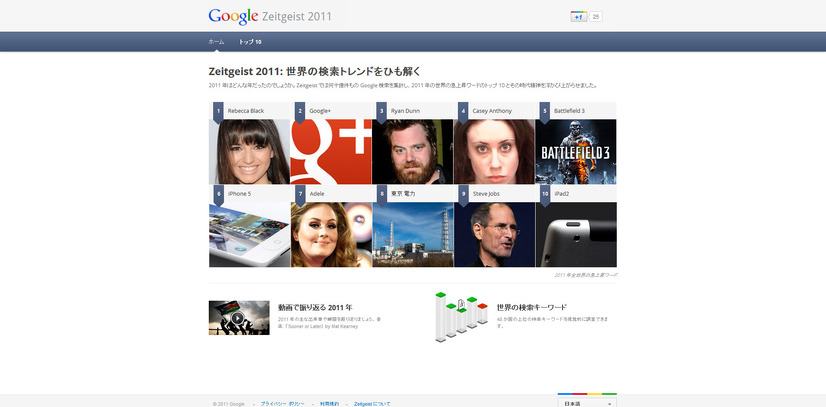Open the 動画で振り返る 2011 年 heading link
The image size is (826, 407).
pyautogui.click(x=315, y=307)
